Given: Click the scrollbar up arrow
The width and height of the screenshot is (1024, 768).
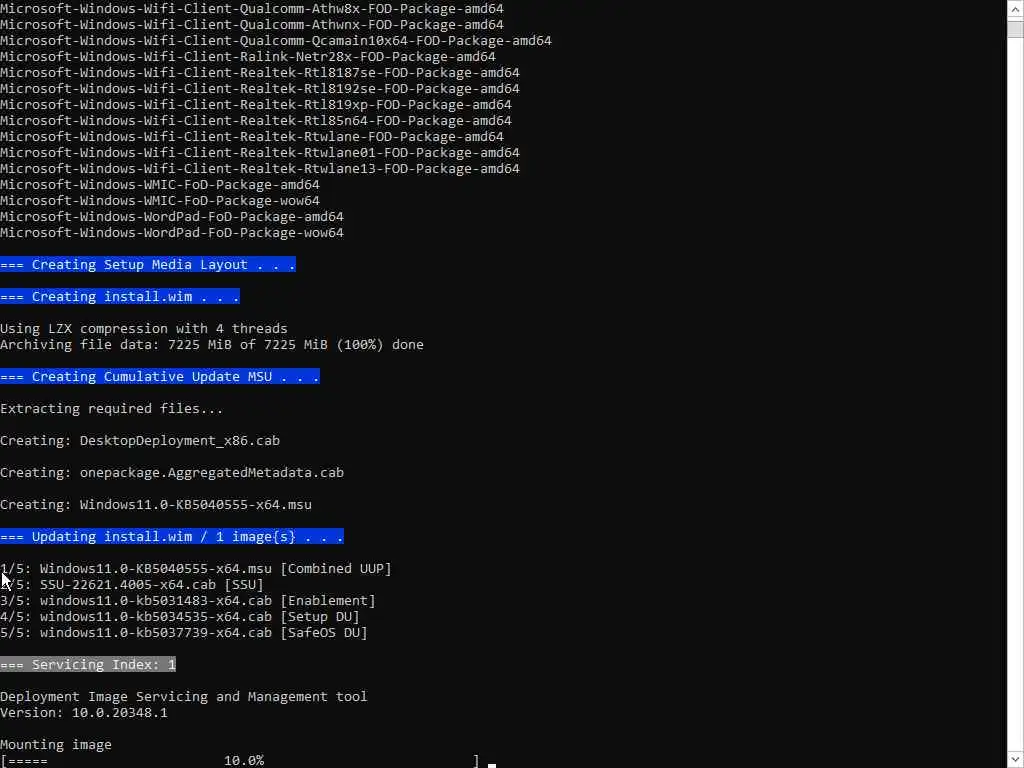Looking at the screenshot, I should [1016, 9].
